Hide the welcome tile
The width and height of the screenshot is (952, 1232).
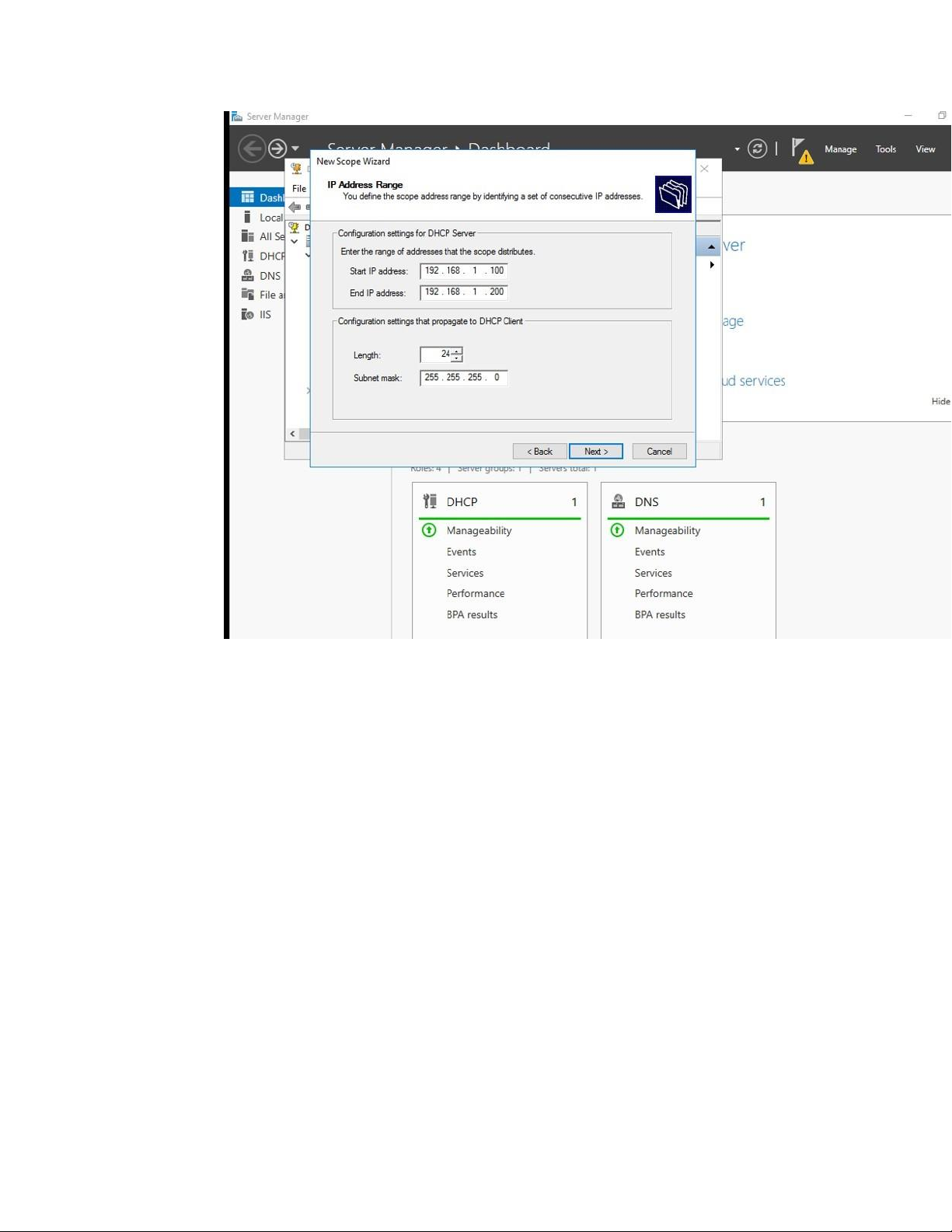pos(941,402)
